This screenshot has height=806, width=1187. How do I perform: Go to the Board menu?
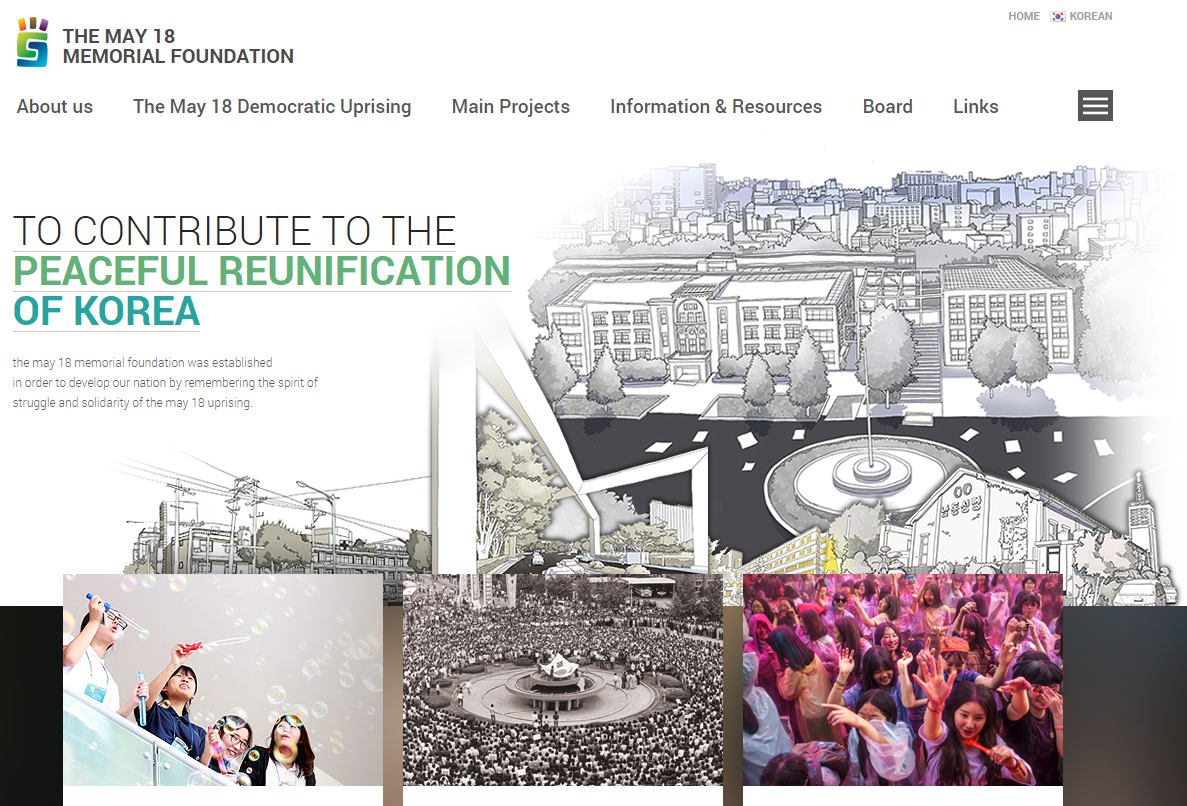pyautogui.click(x=887, y=107)
